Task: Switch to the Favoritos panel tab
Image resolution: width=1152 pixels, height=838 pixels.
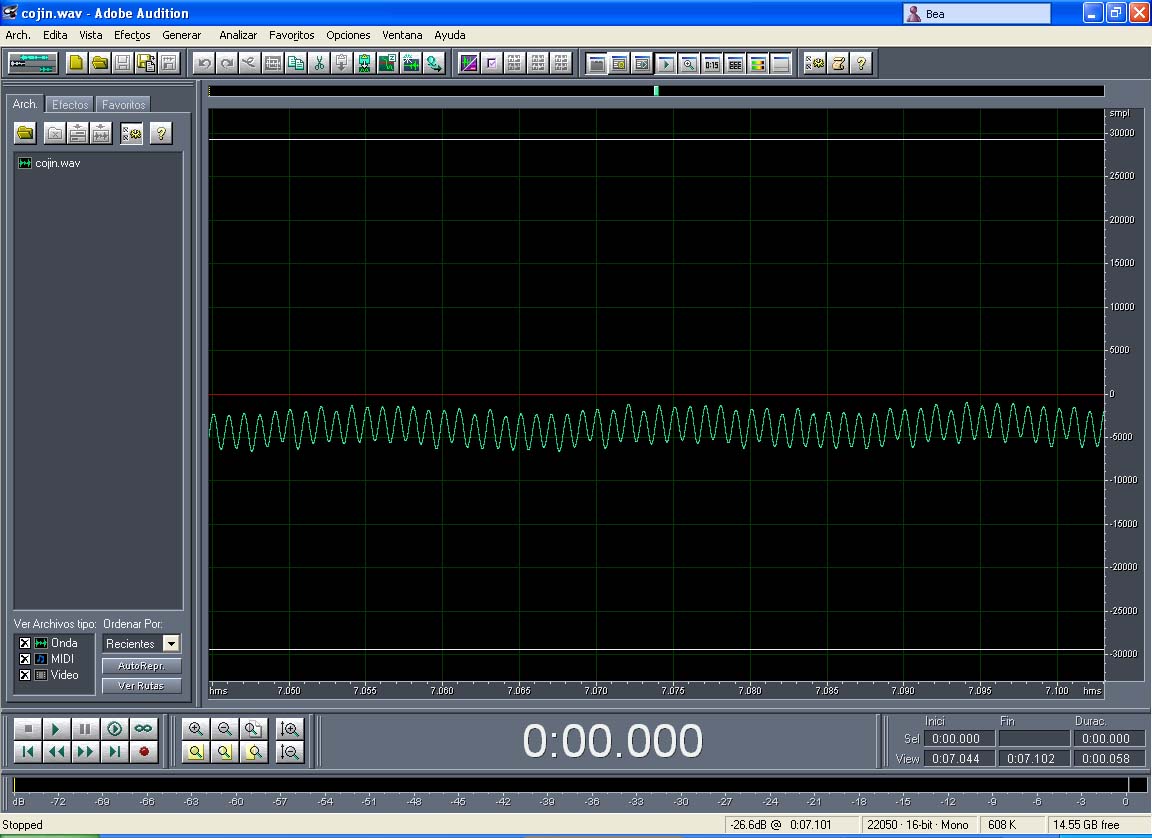Action: (123, 104)
